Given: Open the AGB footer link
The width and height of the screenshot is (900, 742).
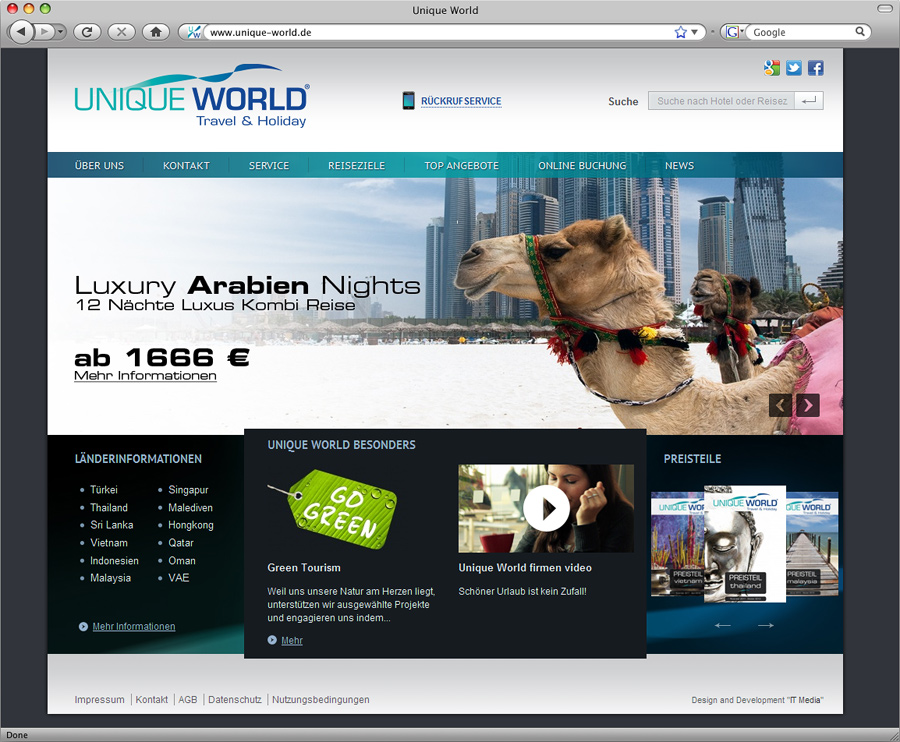Looking at the screenshot, I should click(x=188, y=700).
